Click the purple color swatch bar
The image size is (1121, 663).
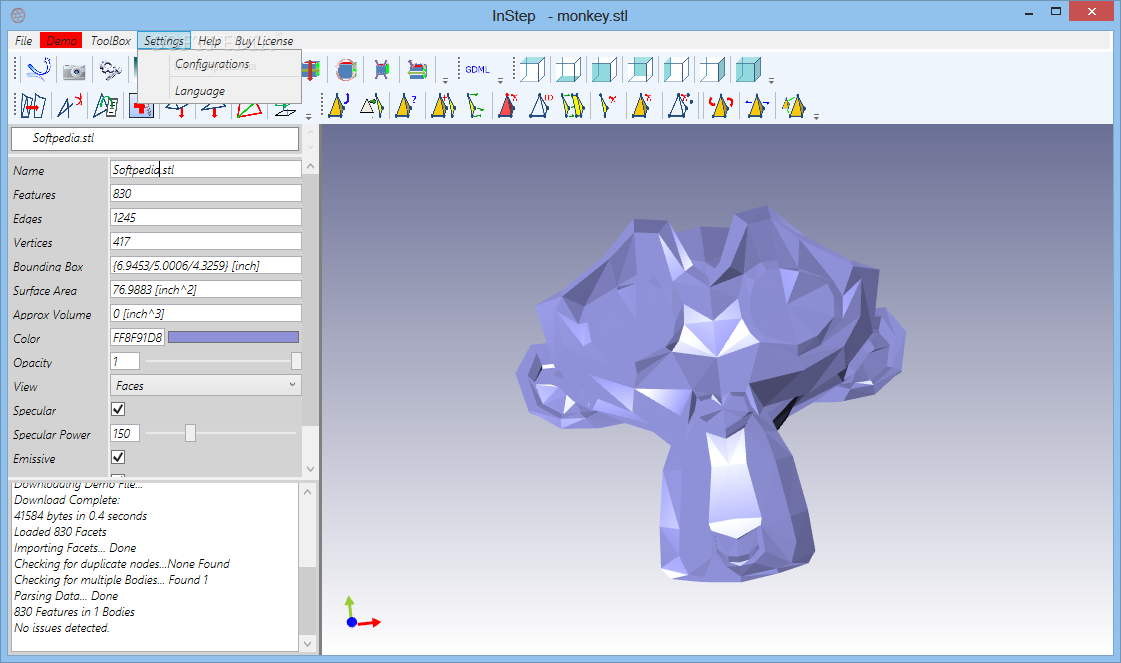coord(233,338)
